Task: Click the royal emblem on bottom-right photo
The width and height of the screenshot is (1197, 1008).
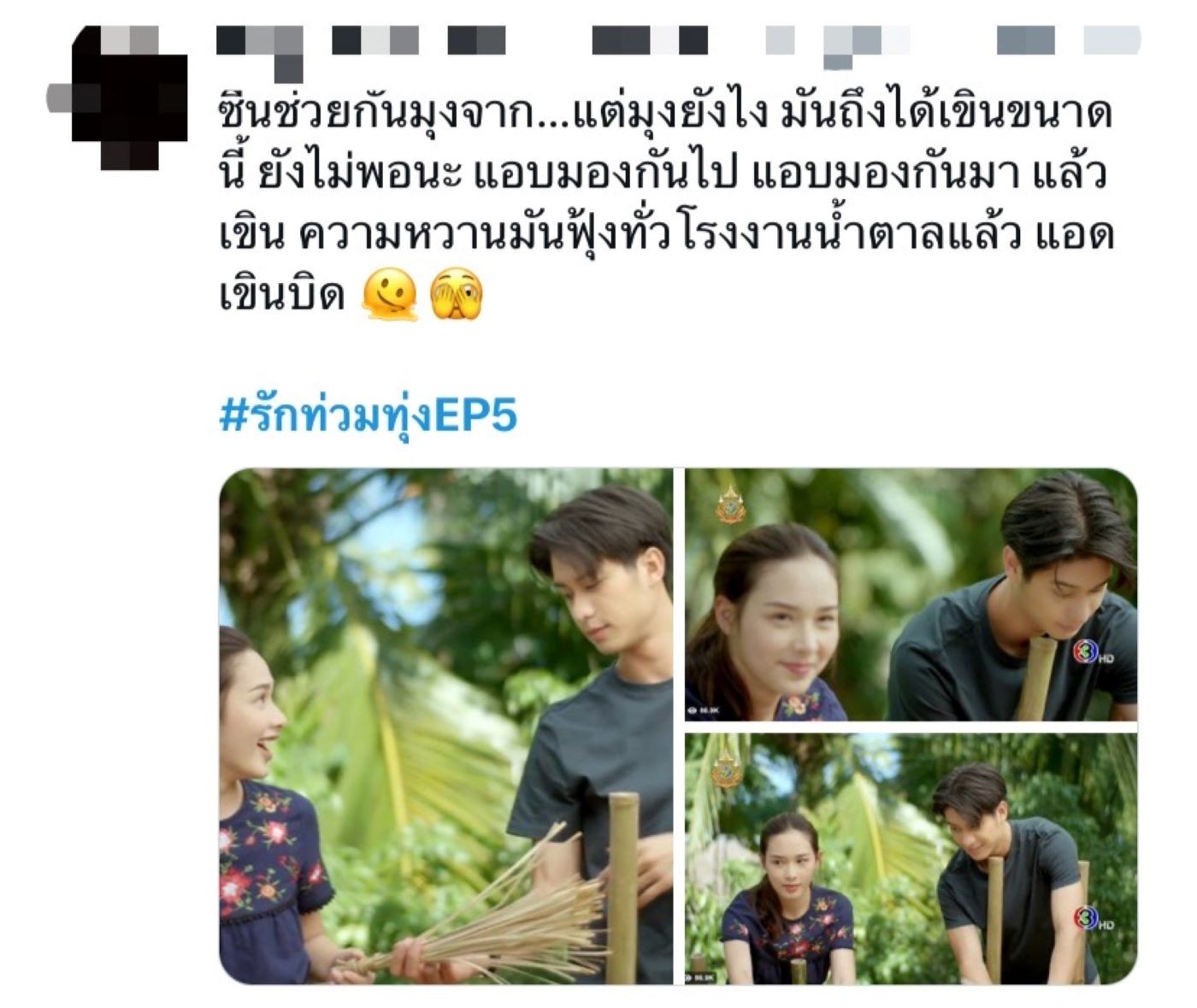Action: click(727, 769)
